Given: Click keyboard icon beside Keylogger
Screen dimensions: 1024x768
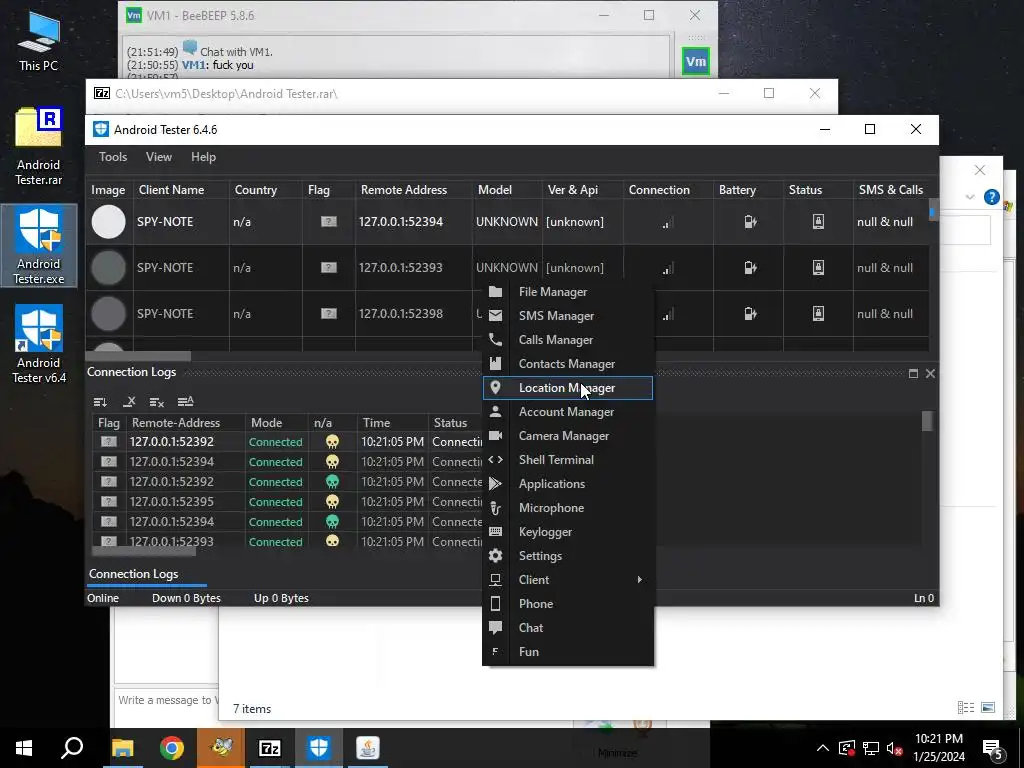Looking at the screenshot, I should [496, 532].
